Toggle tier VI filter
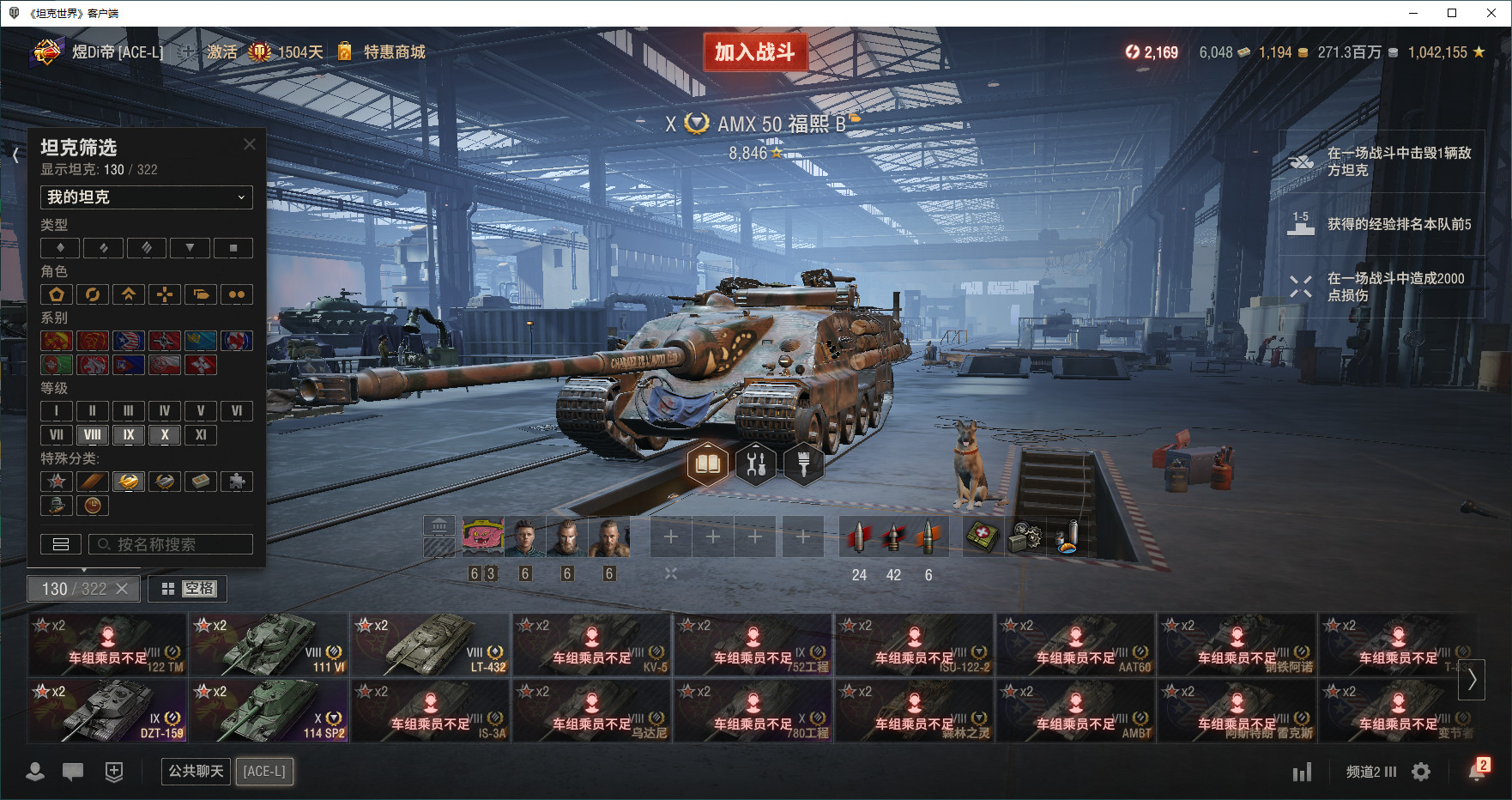The image size is (1512, 800). [x=237, y=410]
